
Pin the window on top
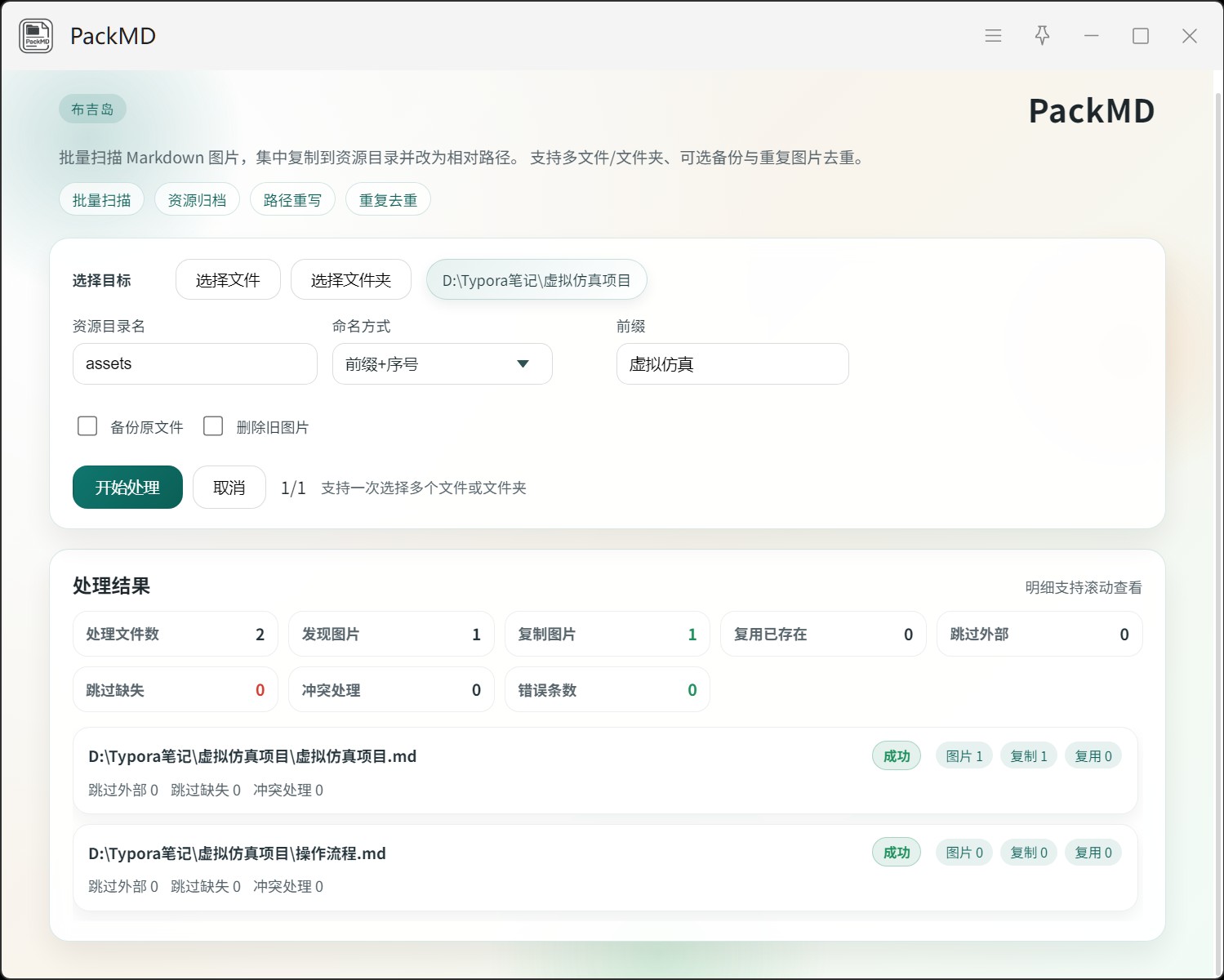(x=1042, y=36)
